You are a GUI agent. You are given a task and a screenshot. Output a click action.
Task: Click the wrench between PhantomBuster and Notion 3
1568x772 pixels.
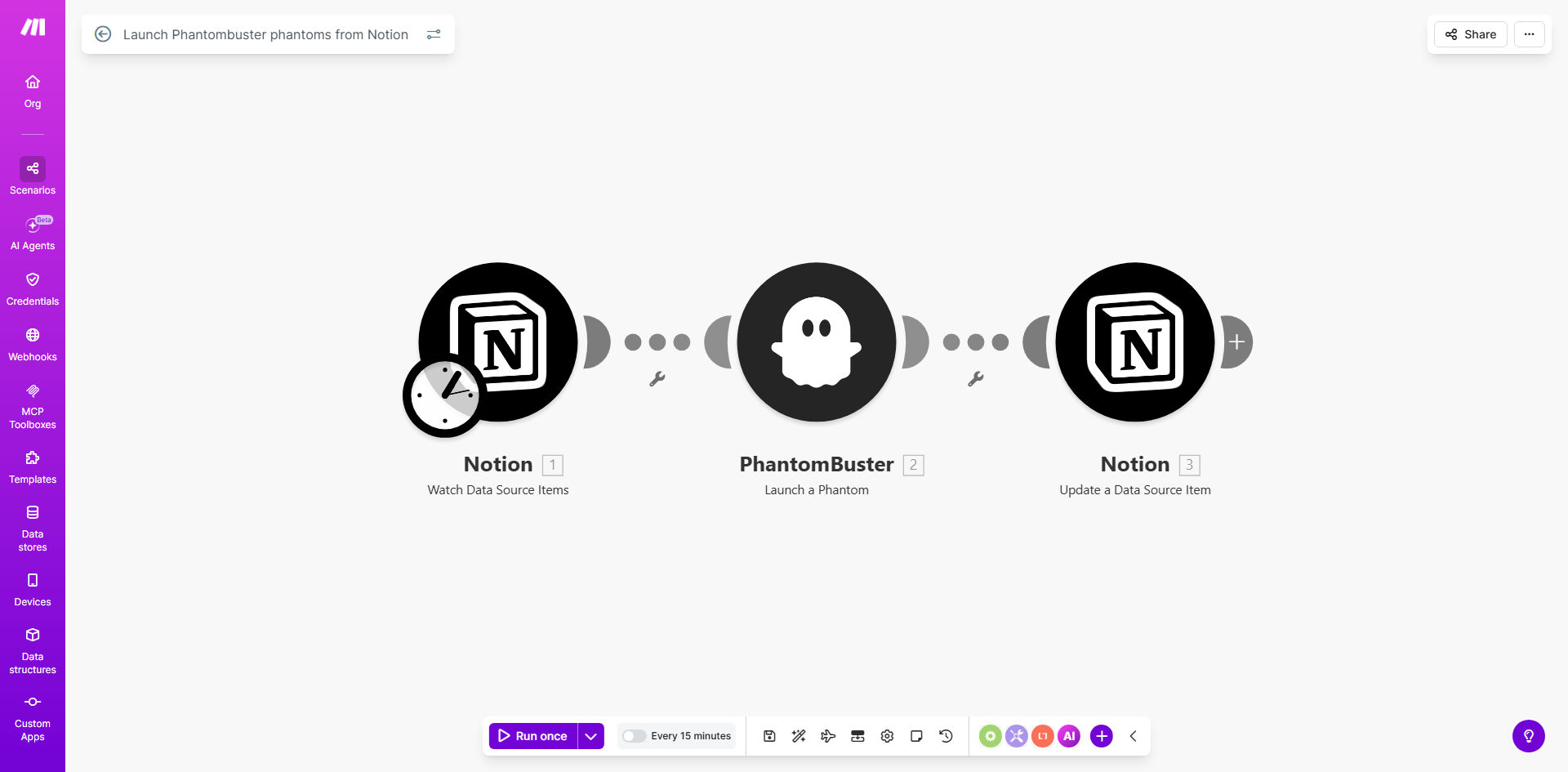(x=976, y=378)
